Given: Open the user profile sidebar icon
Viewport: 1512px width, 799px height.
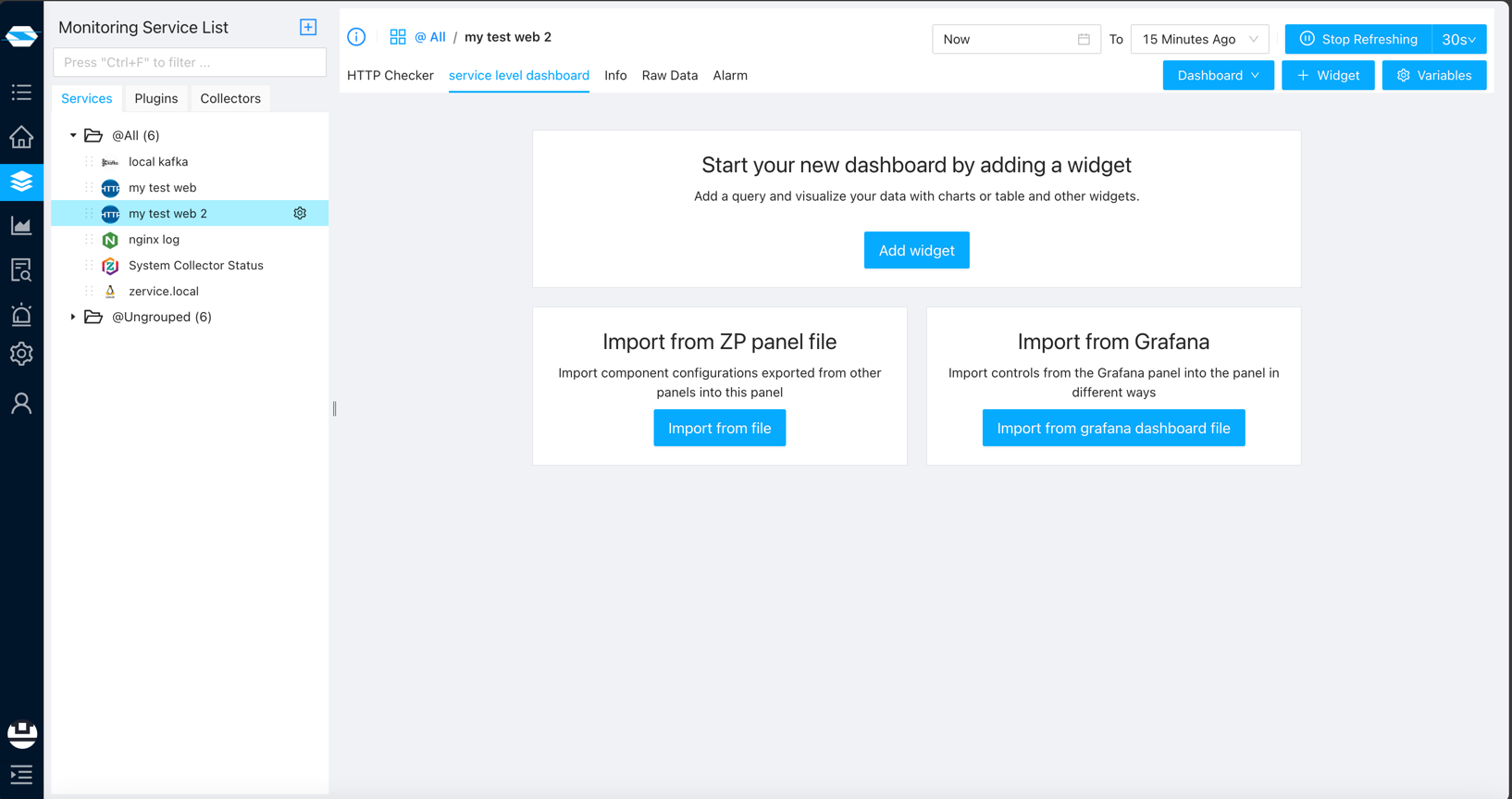Looking at the screenshot, I should (21, 403).
